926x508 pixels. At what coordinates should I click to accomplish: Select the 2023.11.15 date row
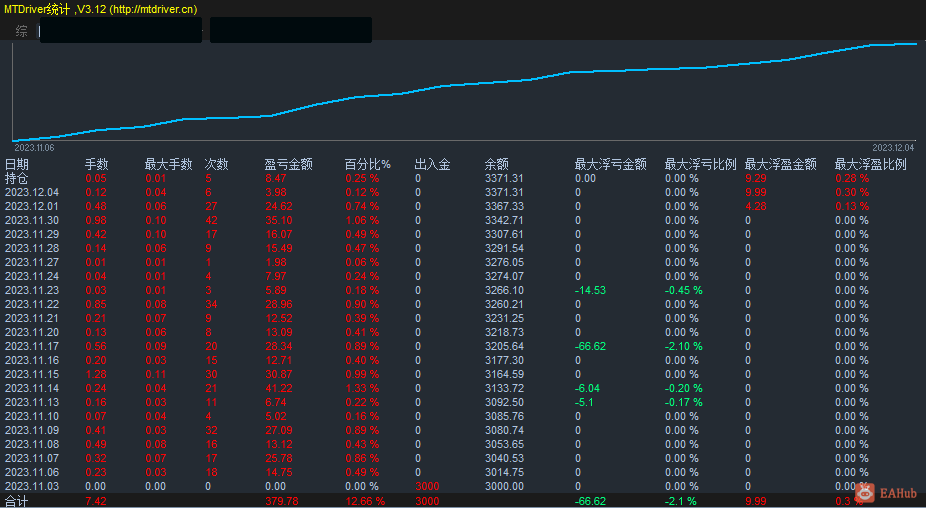point(32,374)
